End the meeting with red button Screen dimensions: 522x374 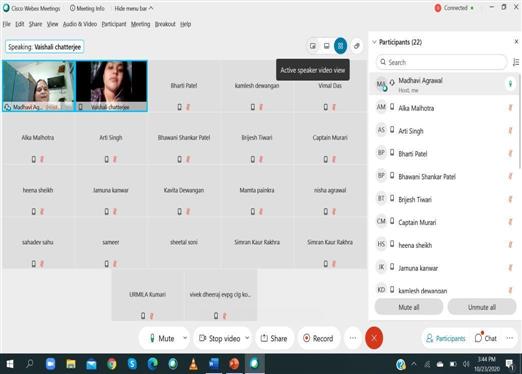pyautogui.click(x=374, y=338)
